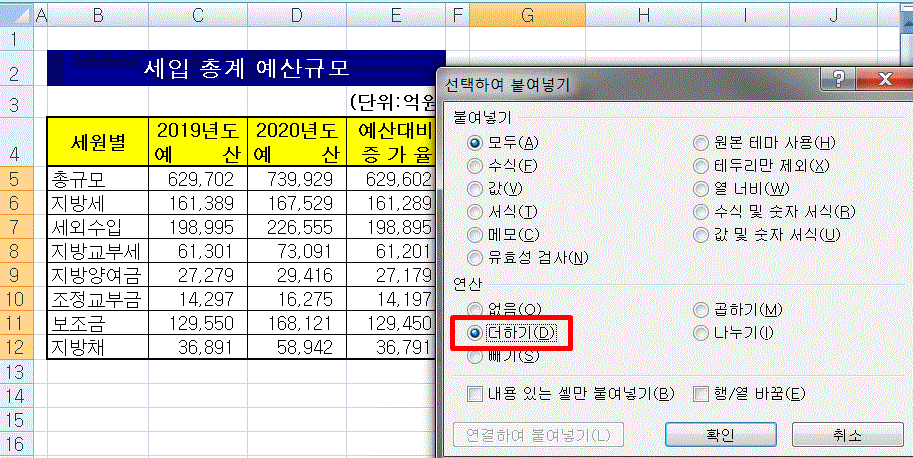This screenshot has width=913, height=458.
Task: Click the 2019년도 예산 header cell
Action: click(x=198, y=141)
